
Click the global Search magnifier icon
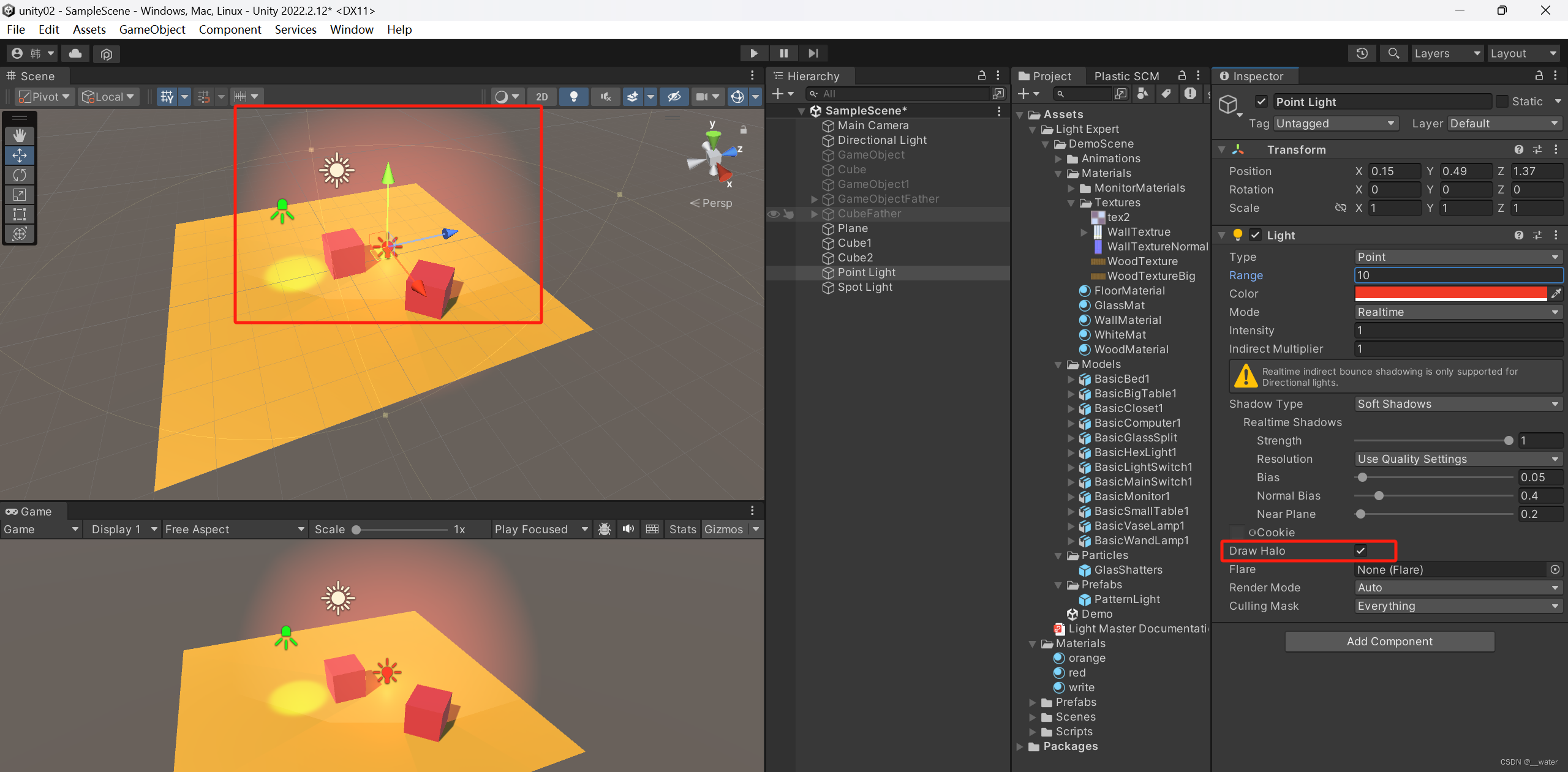1393,53
